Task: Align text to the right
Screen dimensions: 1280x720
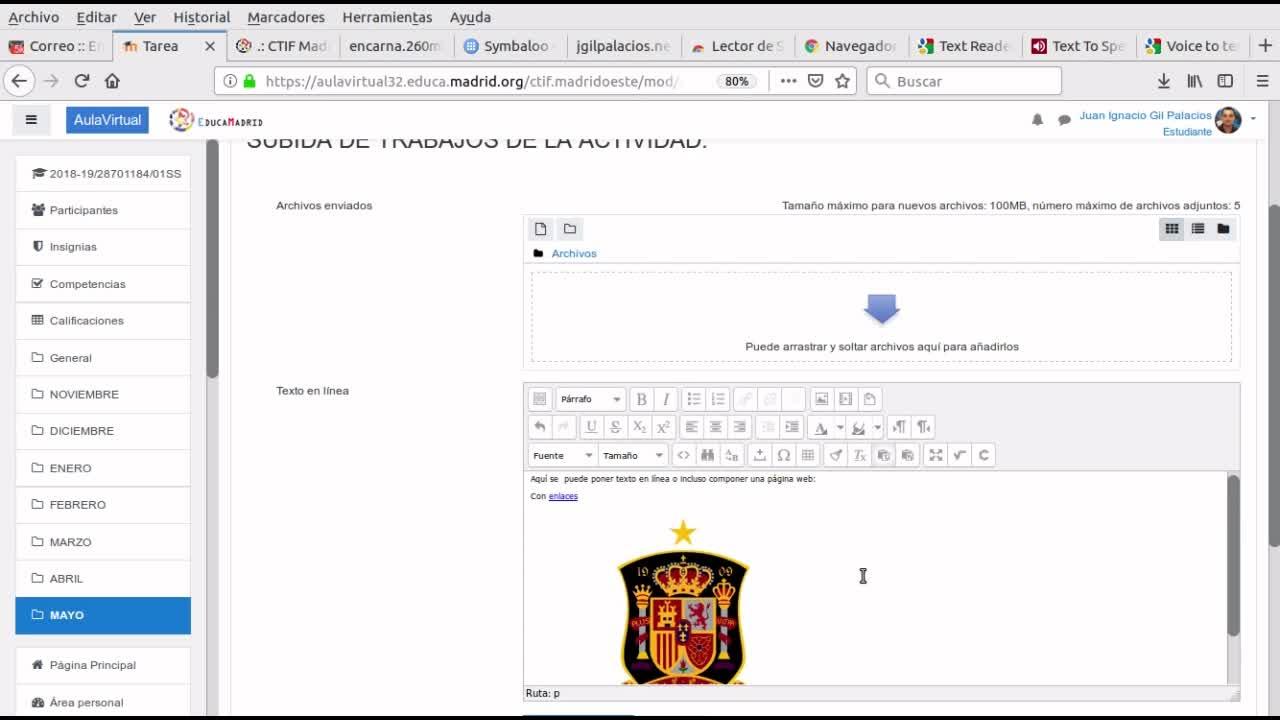Action: [x=740, y=427]
